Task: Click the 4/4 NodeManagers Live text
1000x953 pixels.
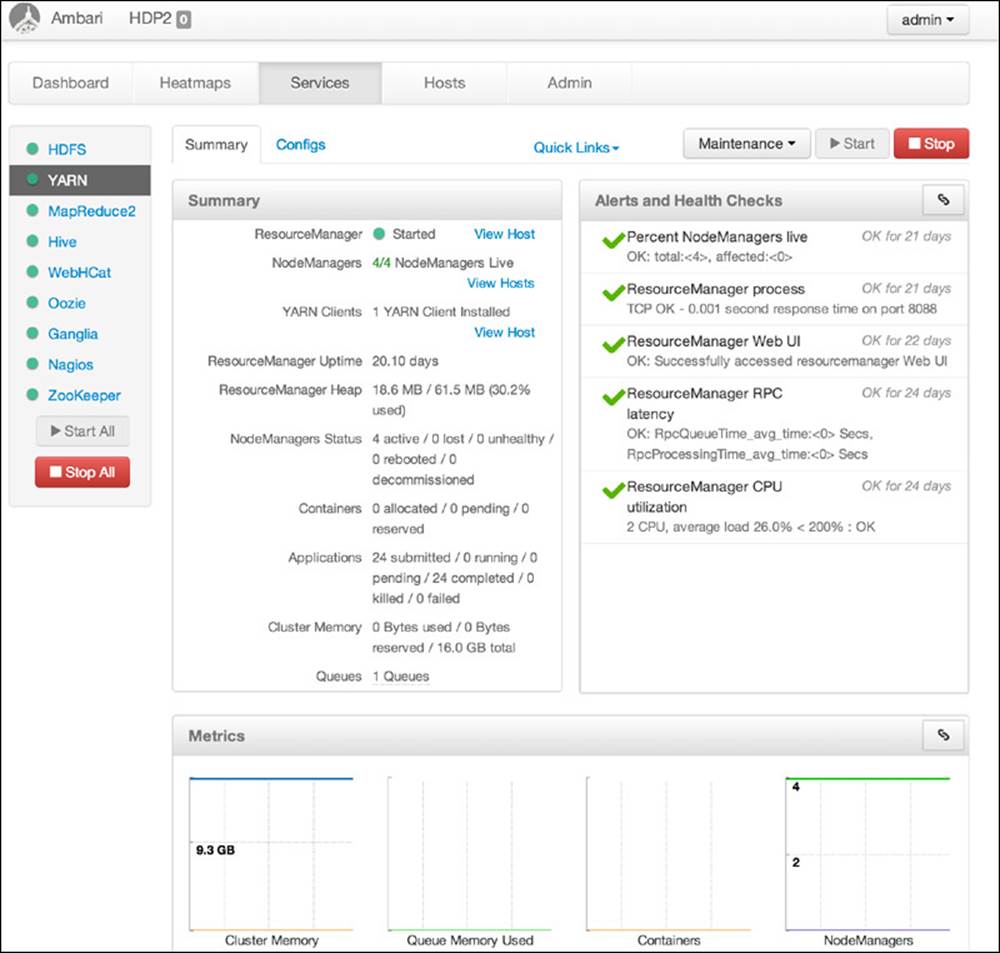Action: (443, 262)
